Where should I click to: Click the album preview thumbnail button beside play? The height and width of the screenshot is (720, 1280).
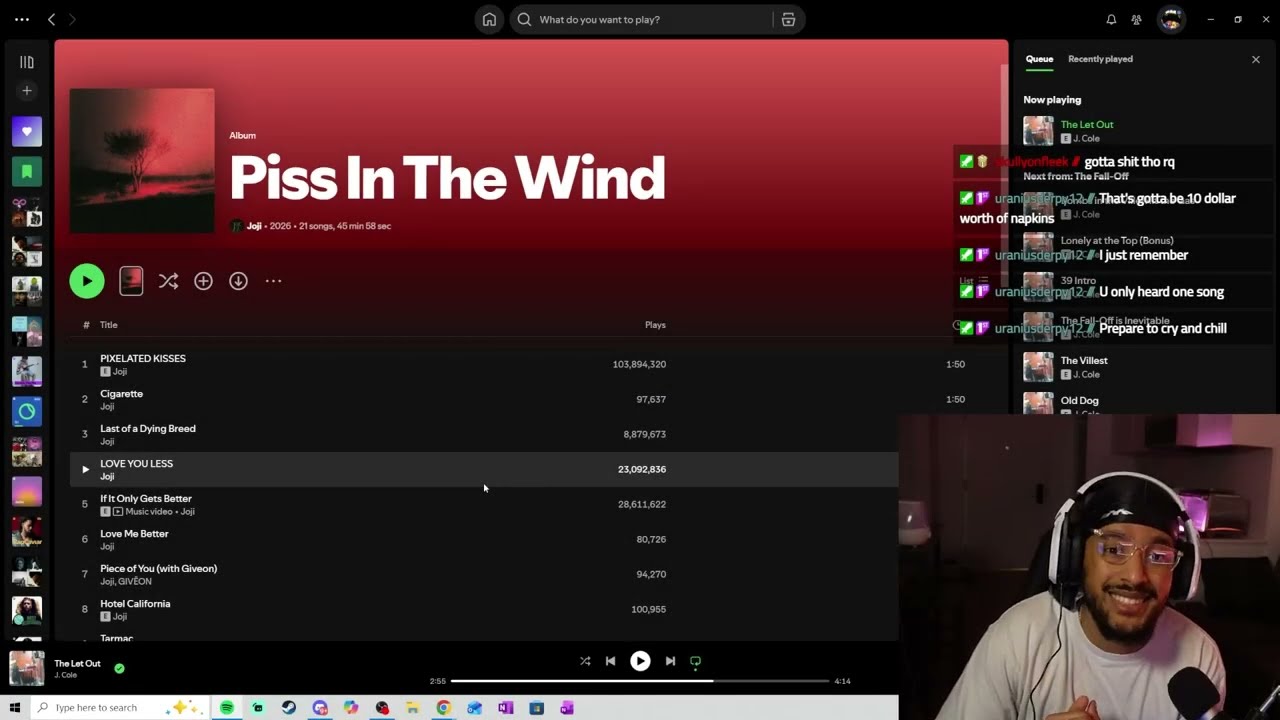pyautogui.click(x=131, y=281)
